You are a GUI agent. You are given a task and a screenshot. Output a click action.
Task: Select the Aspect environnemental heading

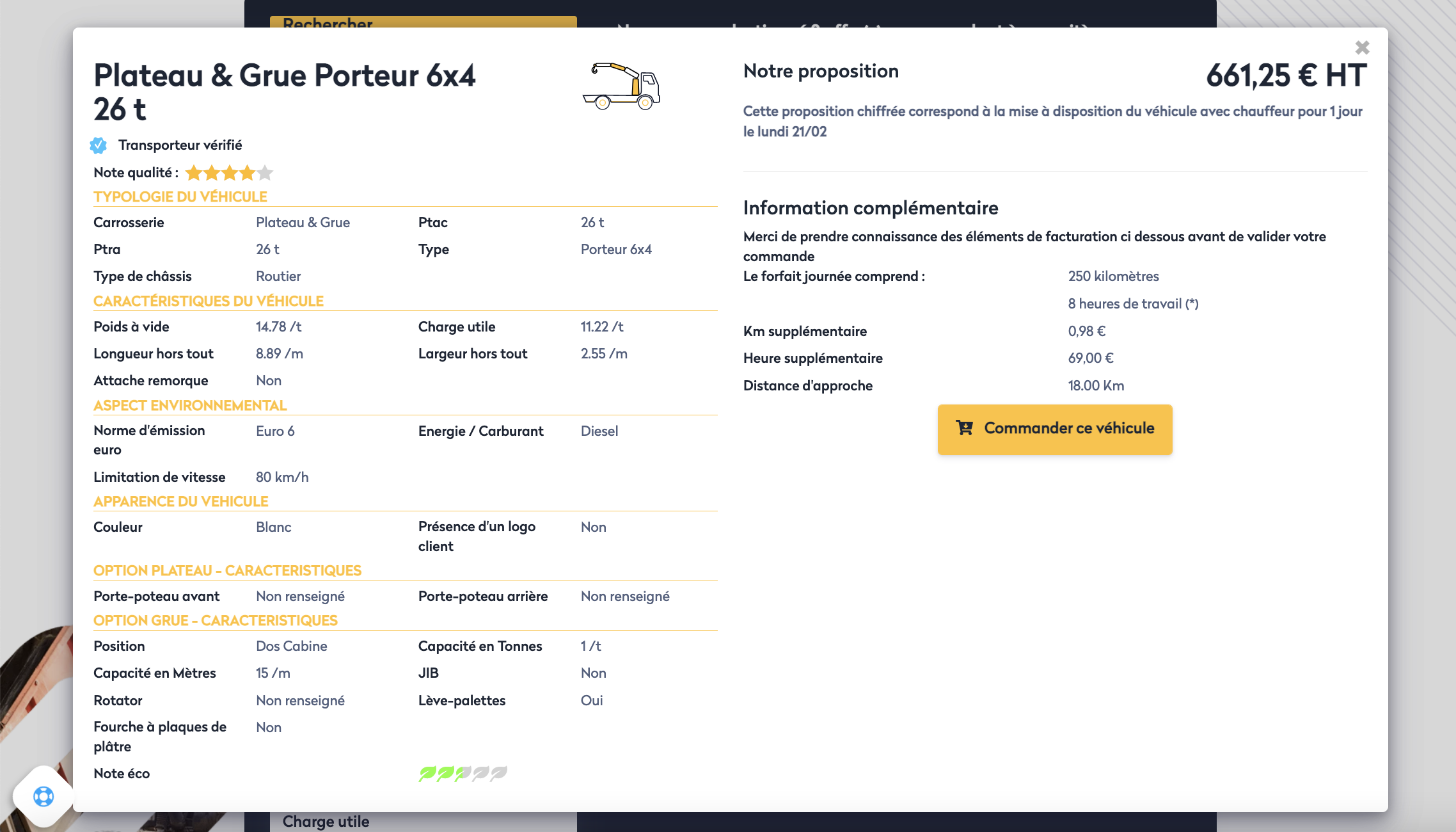190,406
